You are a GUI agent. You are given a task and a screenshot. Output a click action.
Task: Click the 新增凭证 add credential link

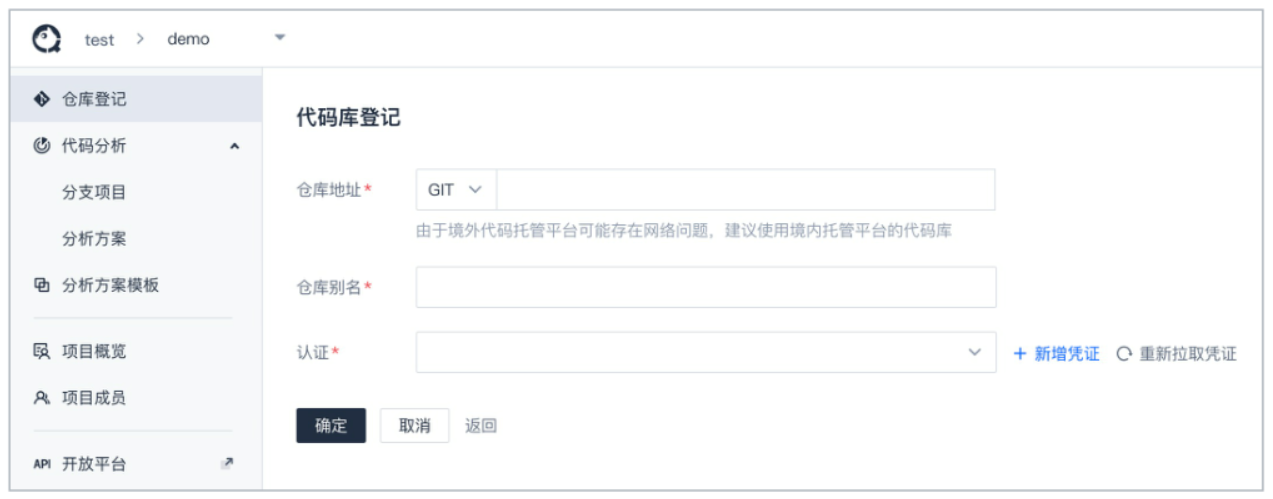1056,354
